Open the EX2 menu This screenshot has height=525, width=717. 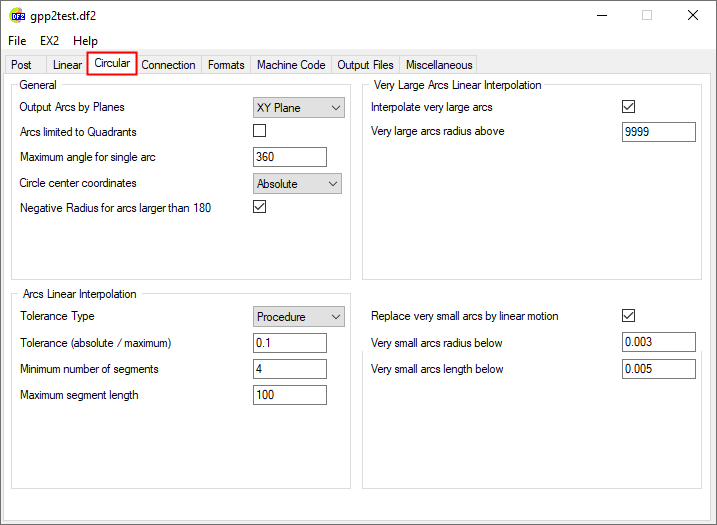click(50, 41)
